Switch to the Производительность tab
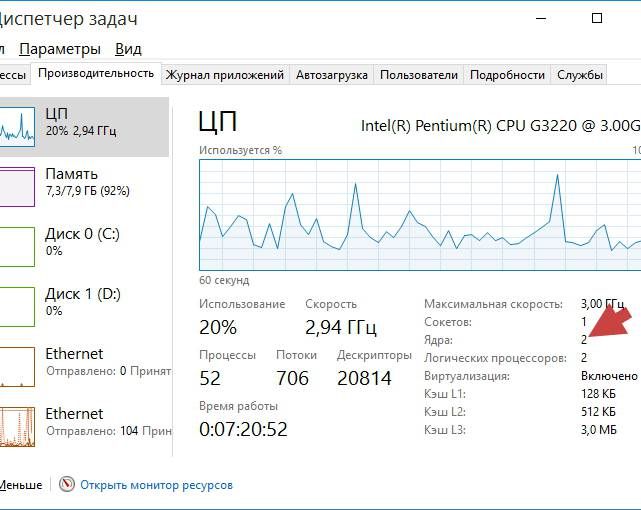 click(x=96, y=74)
